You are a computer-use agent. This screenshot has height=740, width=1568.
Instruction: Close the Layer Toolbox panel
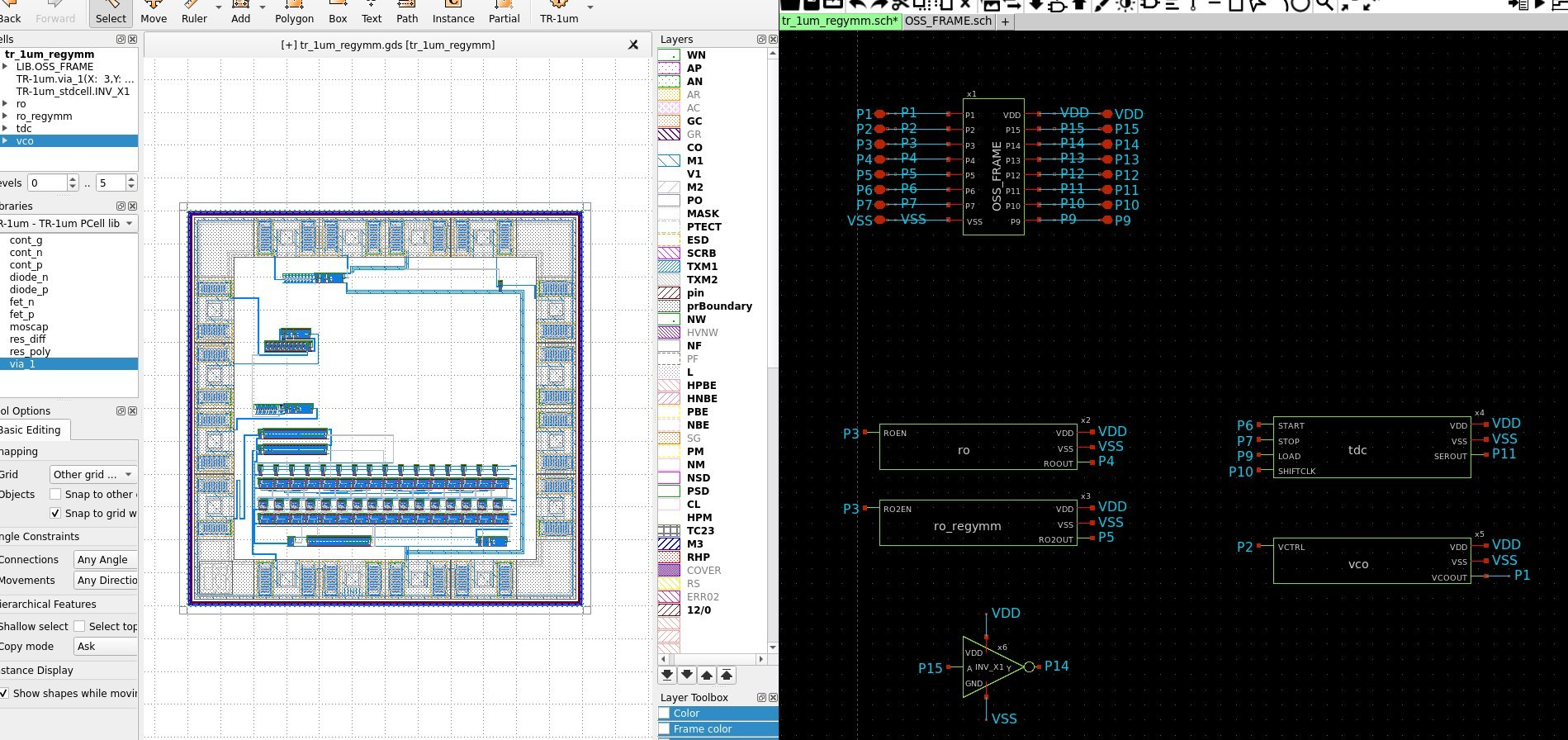[773, 698]
